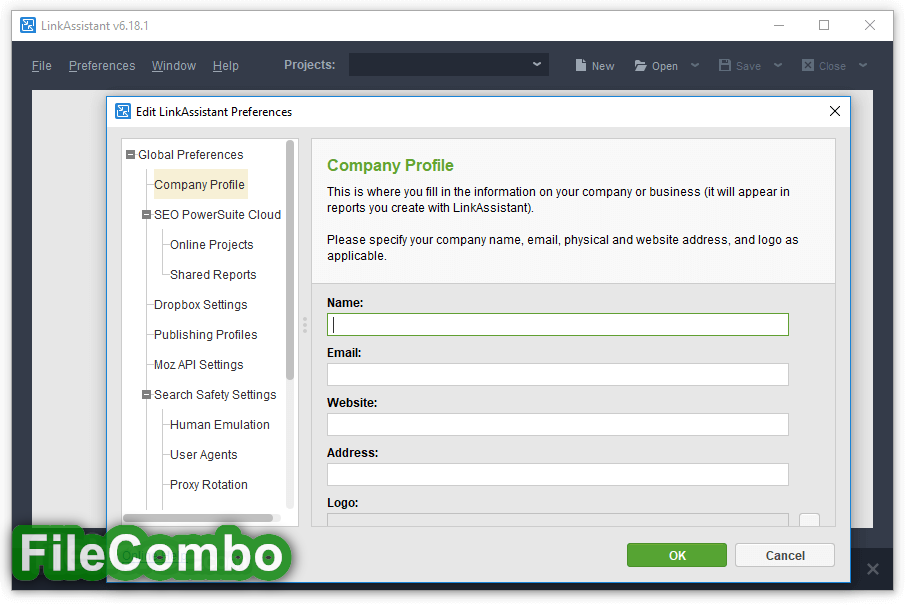This screenshot has height=605, width=906.
Task: Select User Agents tree item
Action: (203, 455)
